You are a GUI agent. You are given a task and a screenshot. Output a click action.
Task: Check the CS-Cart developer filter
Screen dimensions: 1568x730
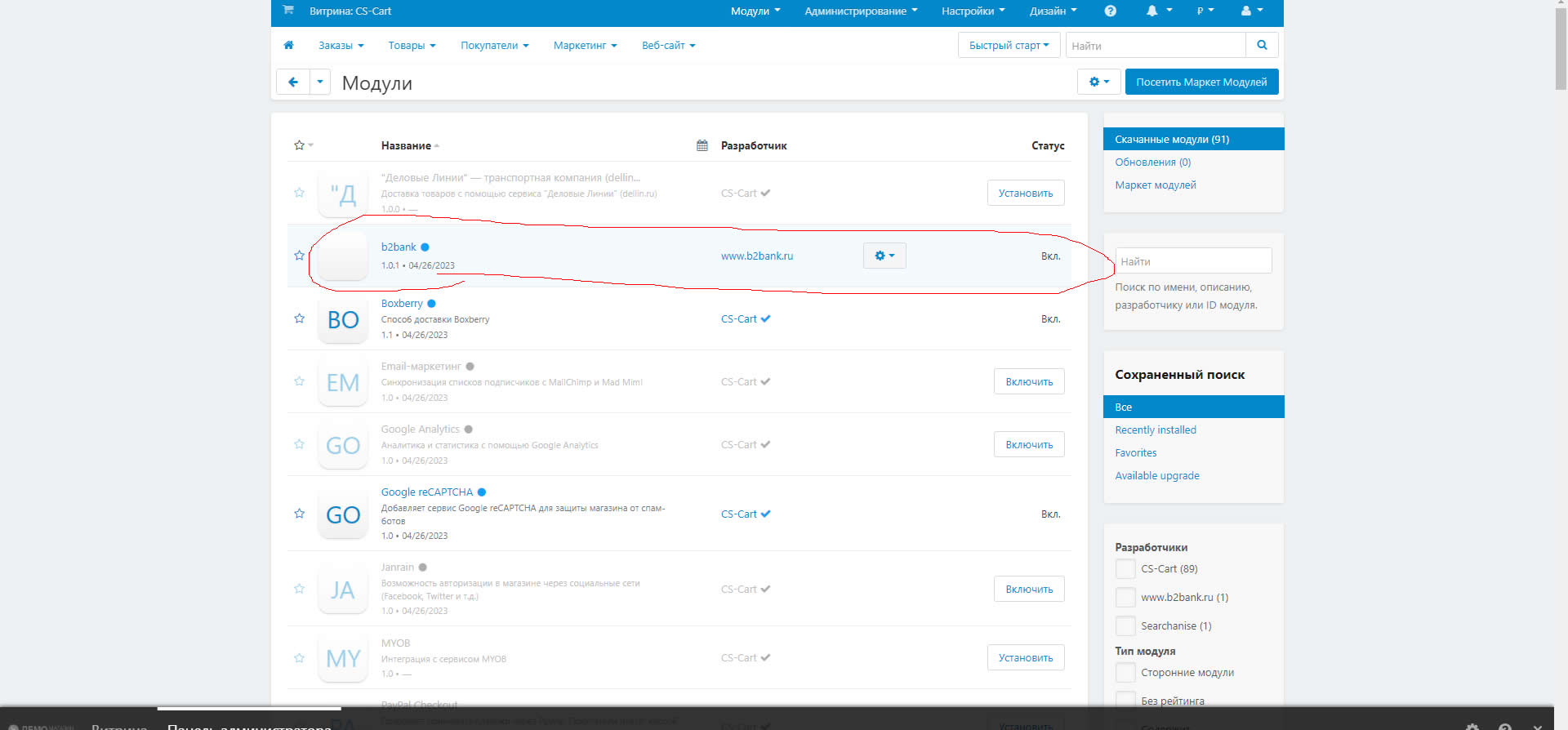pos(1125,569)
